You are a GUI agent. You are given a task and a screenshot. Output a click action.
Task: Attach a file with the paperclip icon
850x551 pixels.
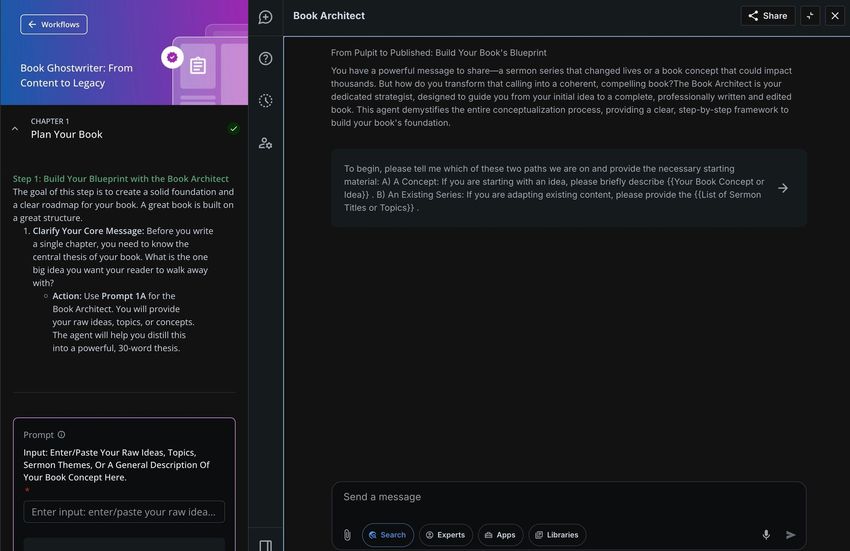[347, 535]
